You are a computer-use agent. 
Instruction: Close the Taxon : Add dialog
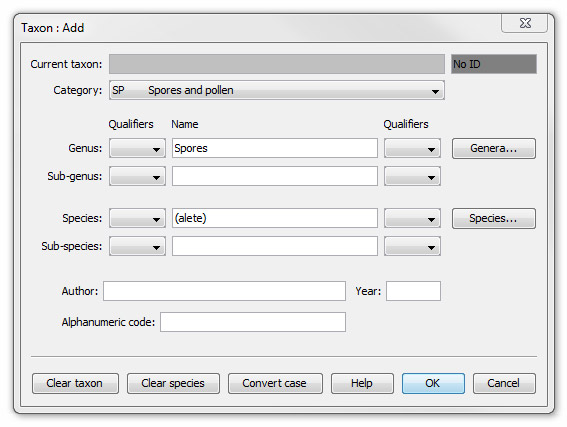(x=525, y=23)
